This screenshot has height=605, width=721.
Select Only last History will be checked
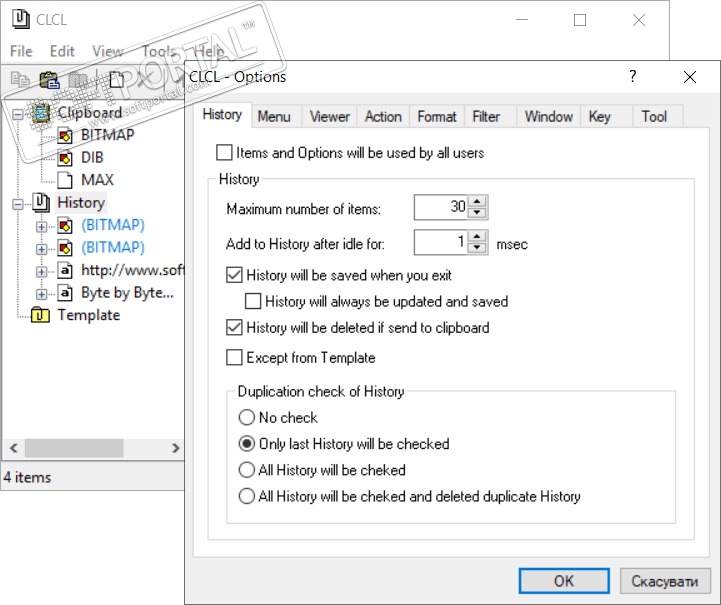[247, 444]
